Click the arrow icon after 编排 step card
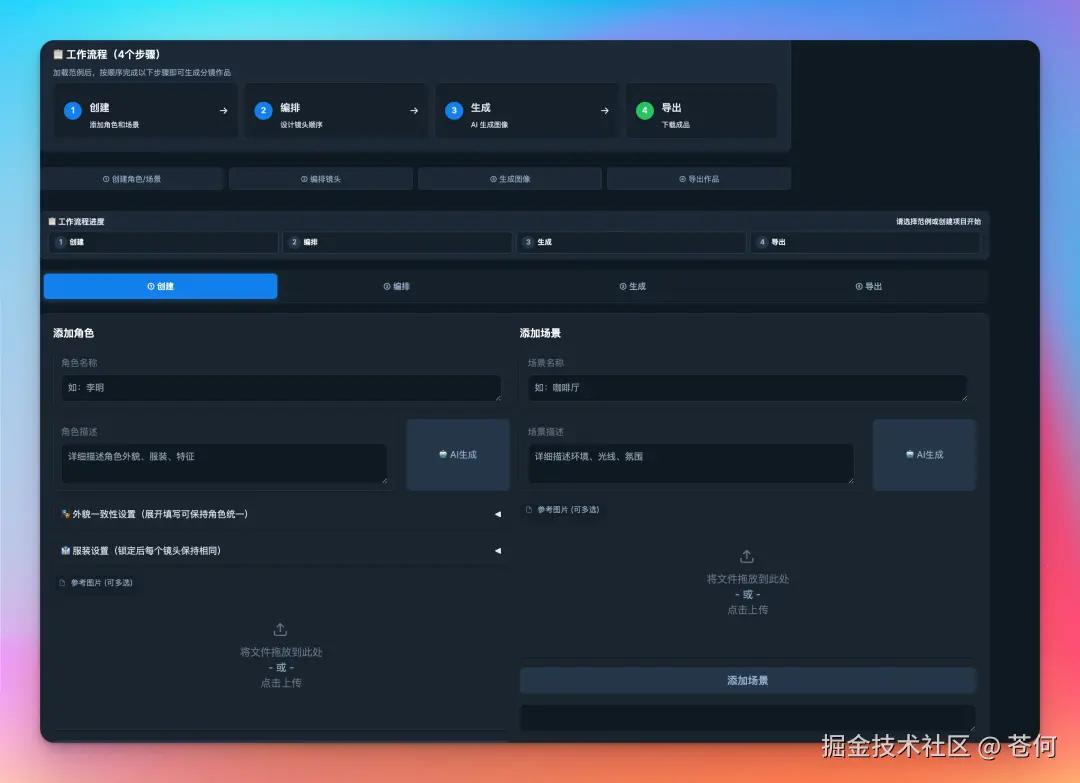Image resolution: width=1080 pixels, height=783 pixels. 414,110
